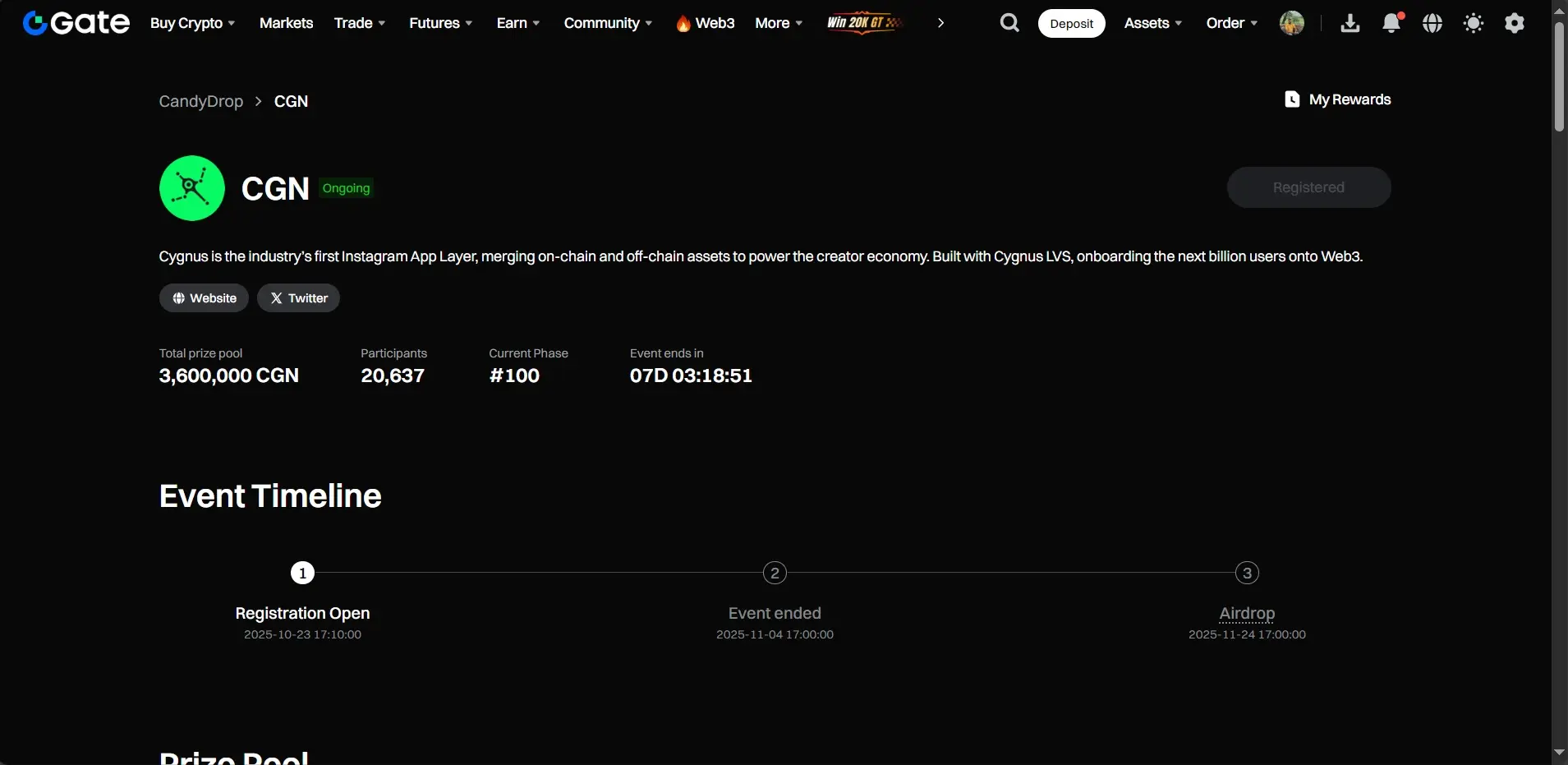Click the Event Timeline heading

pos(270,495)
